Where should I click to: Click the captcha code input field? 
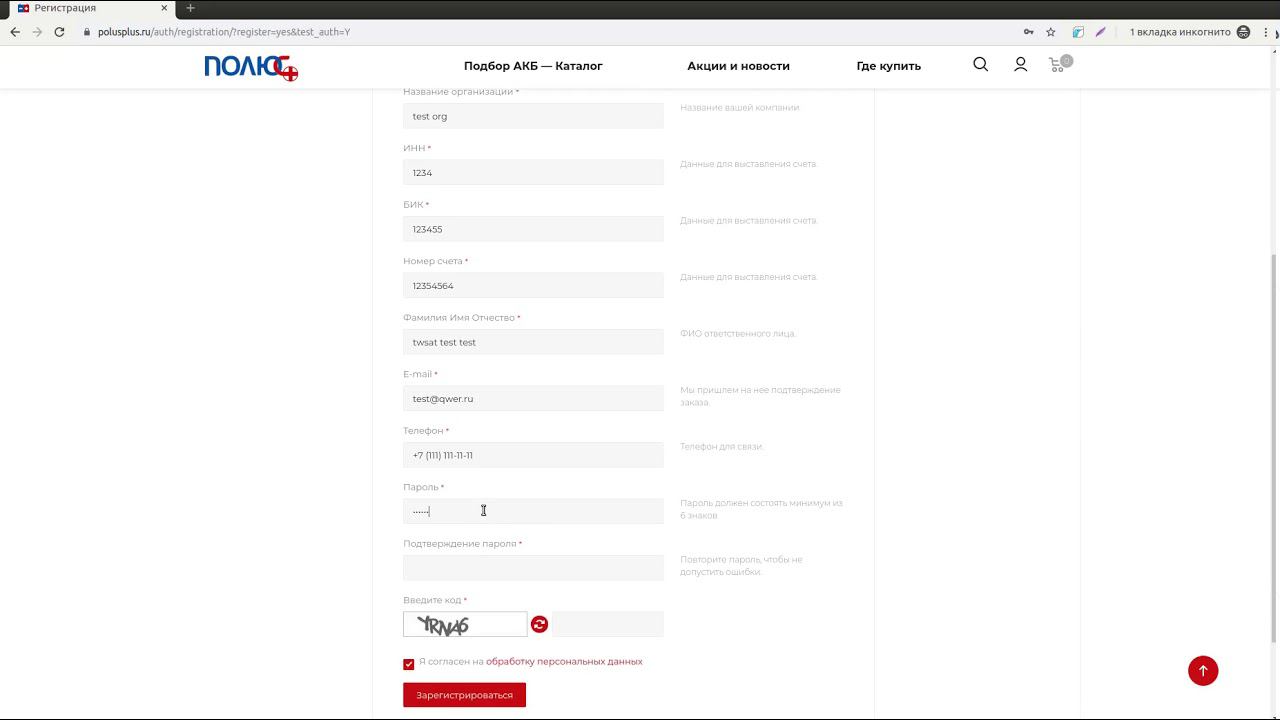607,624
